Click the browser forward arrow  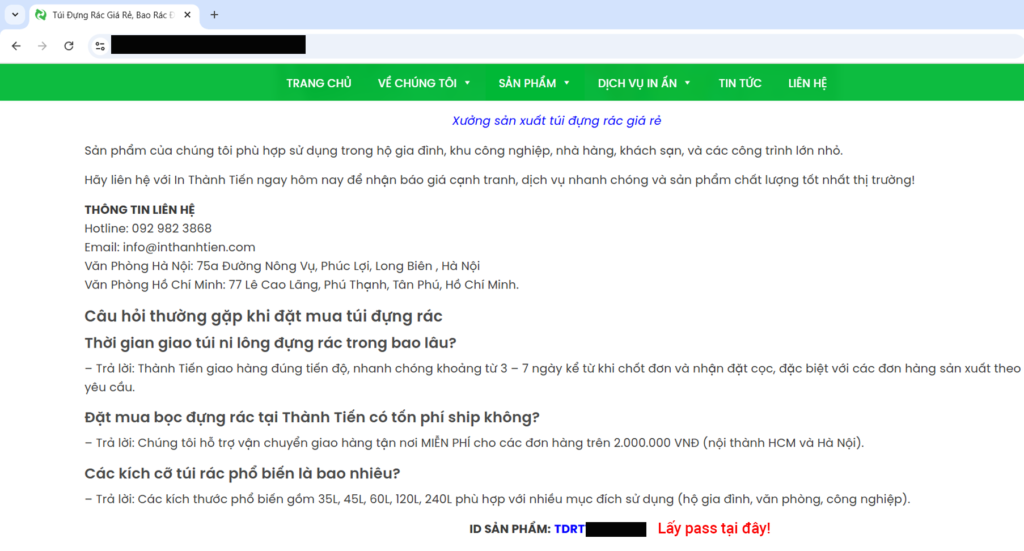click(x=42, y=46)
